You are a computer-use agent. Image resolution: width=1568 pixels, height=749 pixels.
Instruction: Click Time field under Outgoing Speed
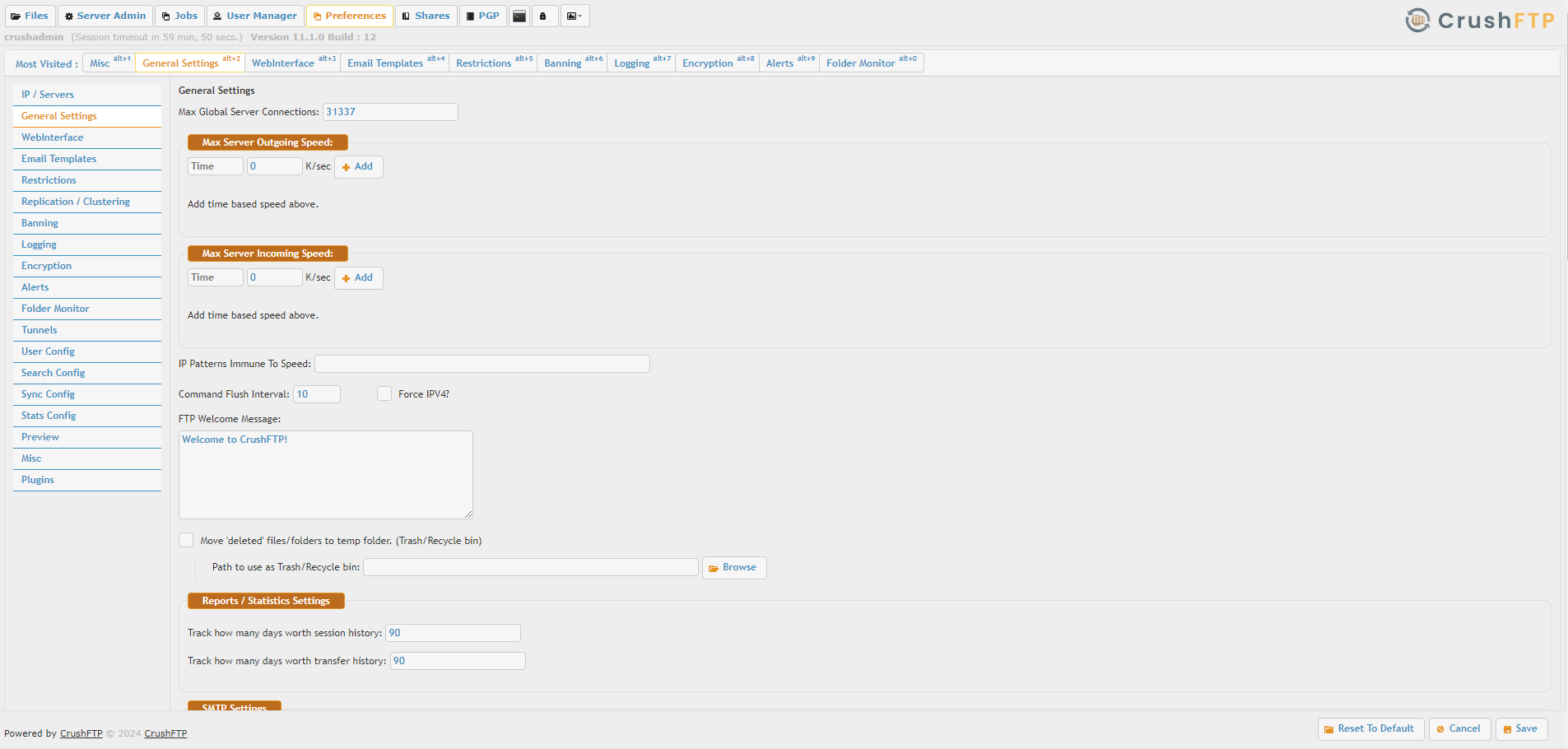tap(216, 166)
